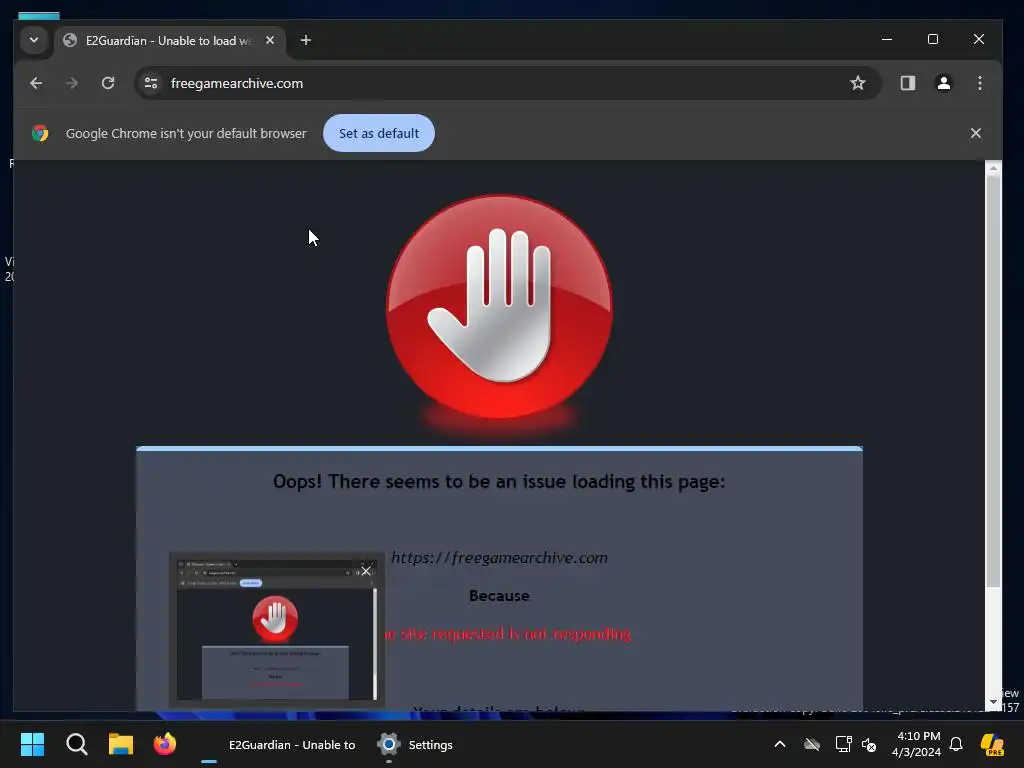Open the Chrome profile menu
Image resolution: width=1024 pixels, height=768 pixels.
click(x=944, y=83)
